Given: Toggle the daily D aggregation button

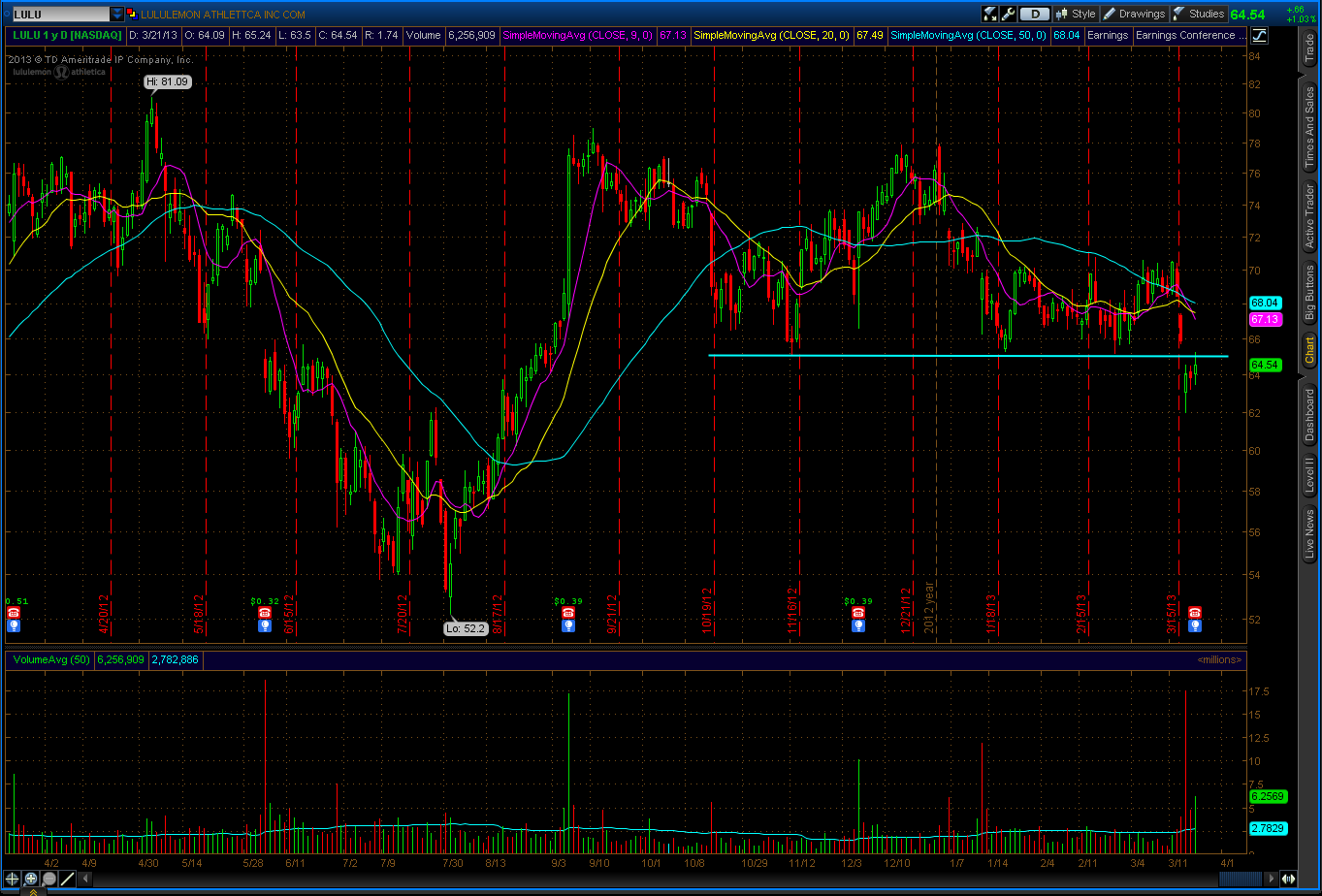Looking at the screenshot, I should click(1035, 14).
